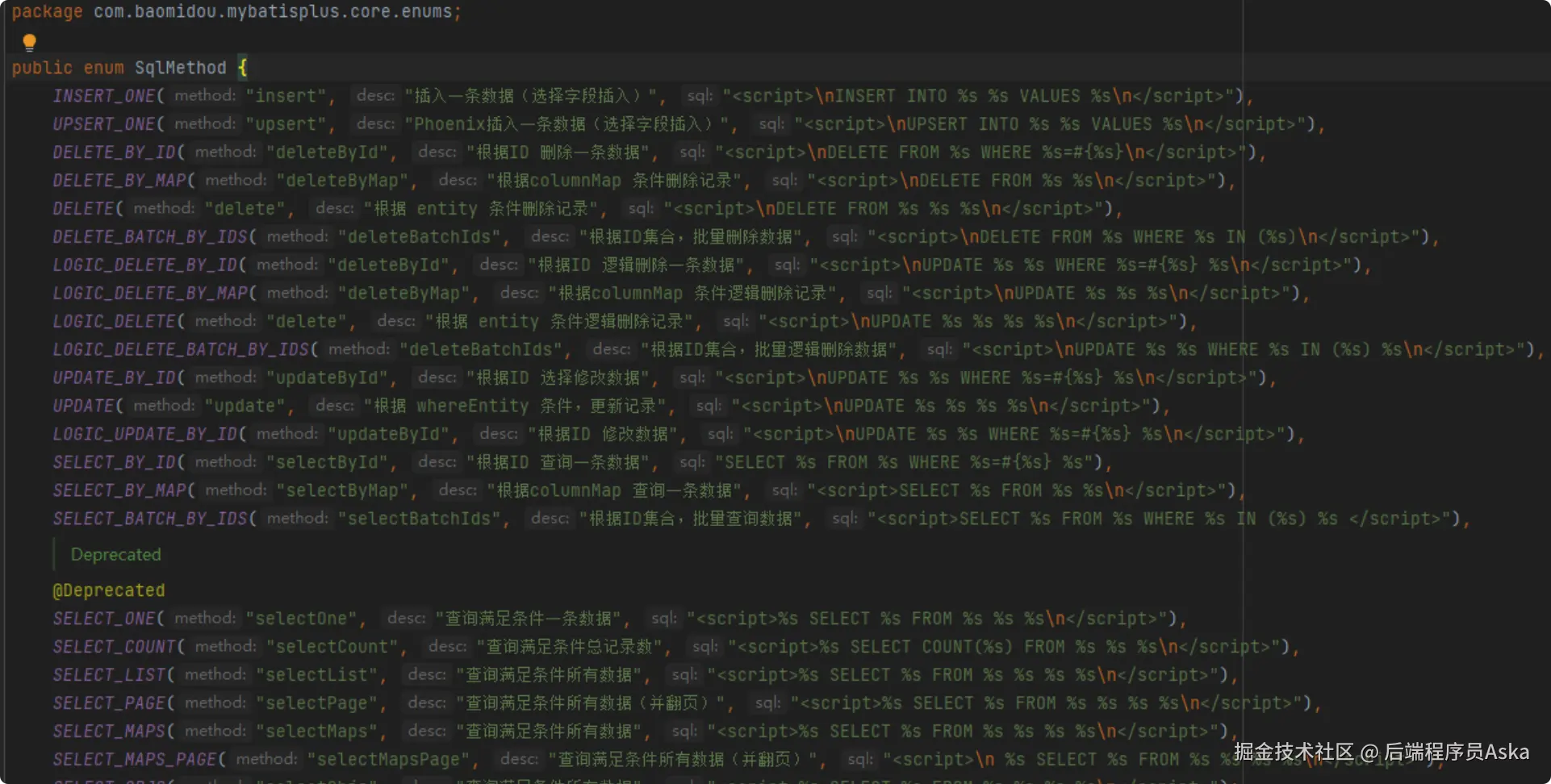Click the UPSERT INTO sql string in UPSERT_ONE

(1051, 124)
